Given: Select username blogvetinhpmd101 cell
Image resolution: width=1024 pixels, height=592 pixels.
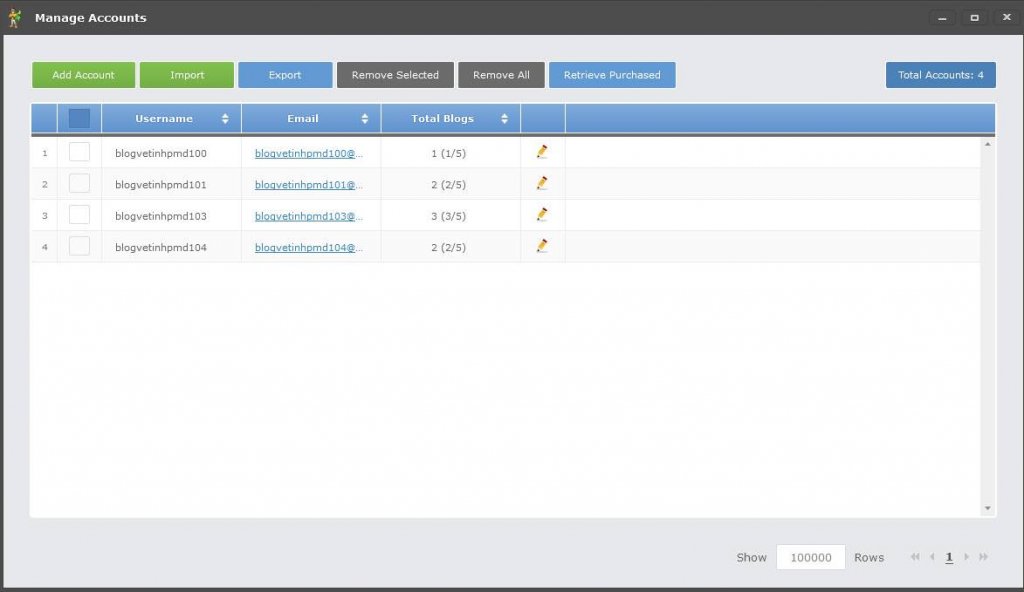Looking at the screenshot, I should [x=172, y=184].
